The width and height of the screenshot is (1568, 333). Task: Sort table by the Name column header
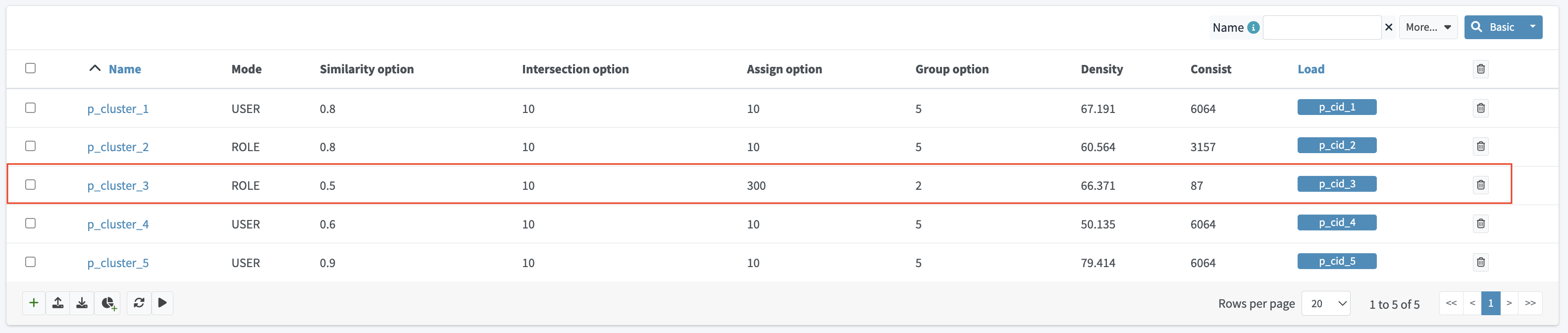(125, 69)
